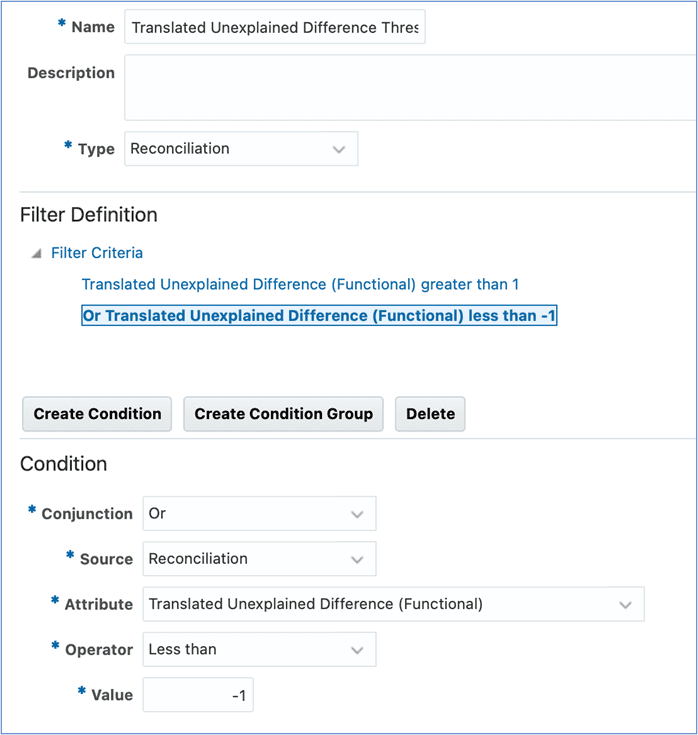Click the Delete button
Viewport: 698px width, 735px height.
(x=430, y=414)
